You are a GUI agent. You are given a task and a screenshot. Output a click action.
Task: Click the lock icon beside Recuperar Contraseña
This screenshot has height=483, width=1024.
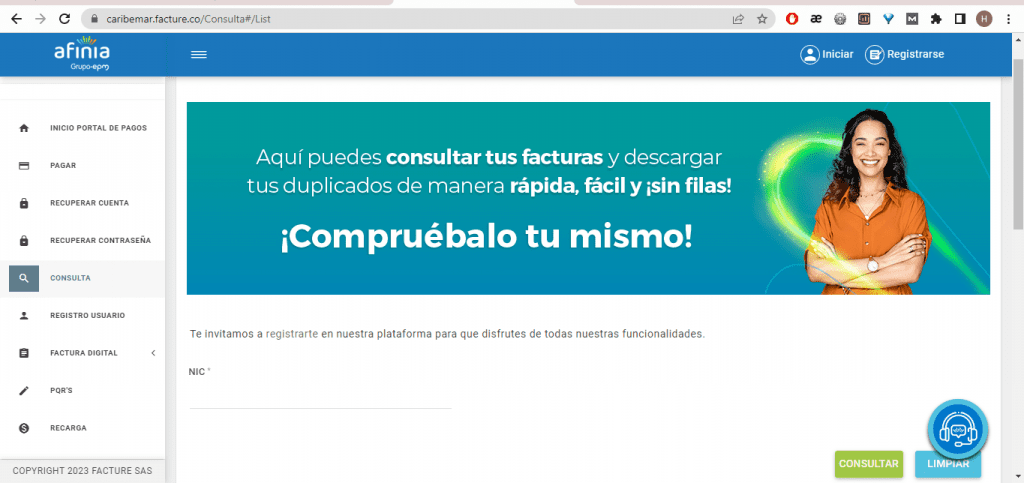click(24, 241)
